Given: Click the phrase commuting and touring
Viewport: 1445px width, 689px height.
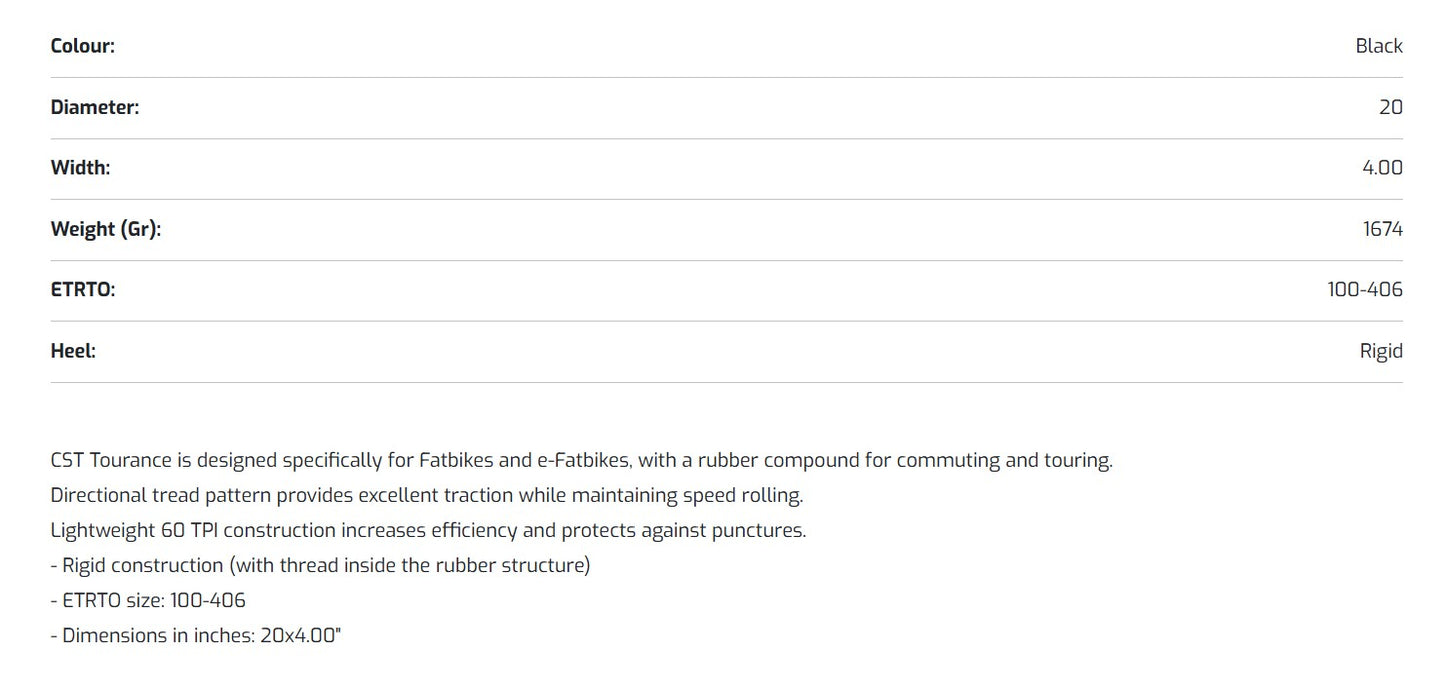Looking at the screenshot, I should (x=1004, y=461).
